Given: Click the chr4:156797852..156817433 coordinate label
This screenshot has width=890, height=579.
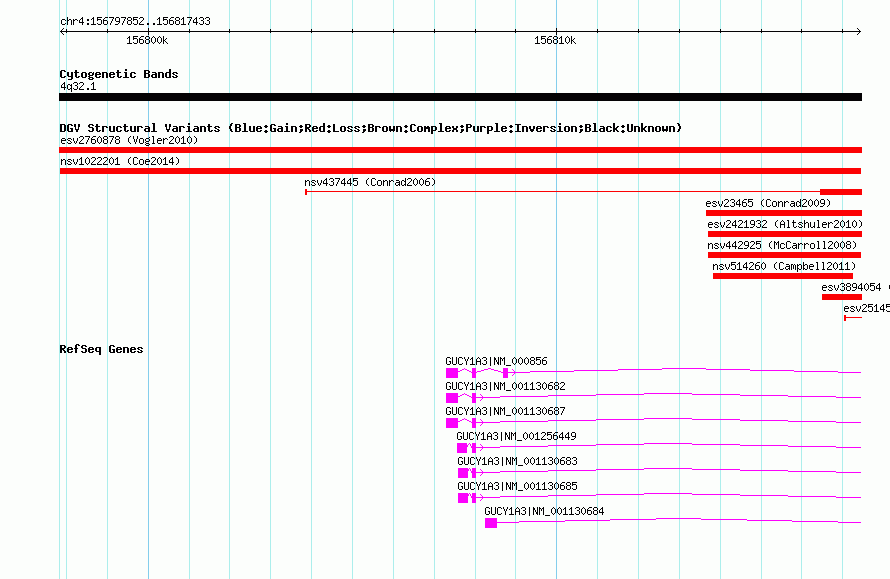Looking at the screenshot, I should (135, 21).
